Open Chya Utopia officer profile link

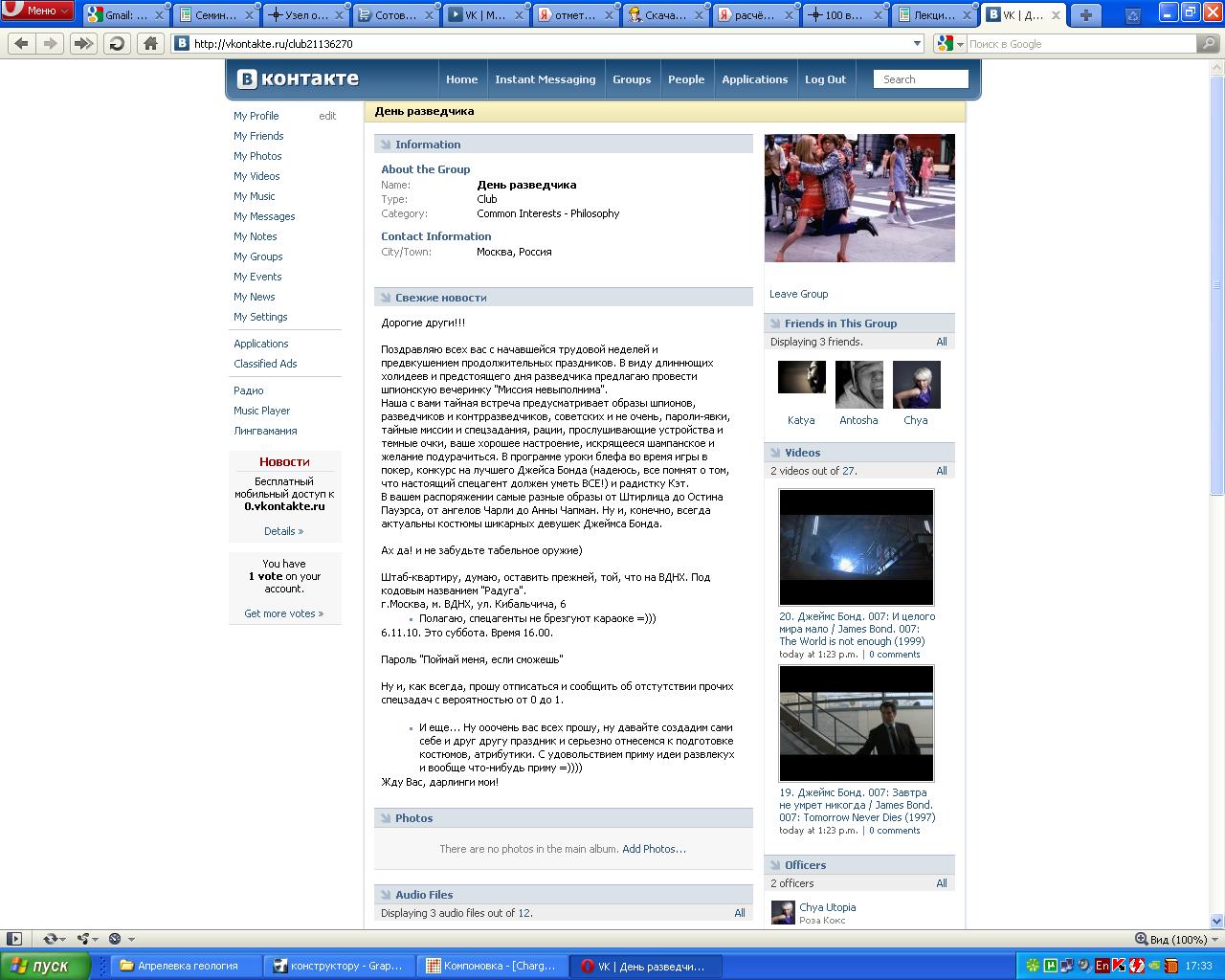828,907
